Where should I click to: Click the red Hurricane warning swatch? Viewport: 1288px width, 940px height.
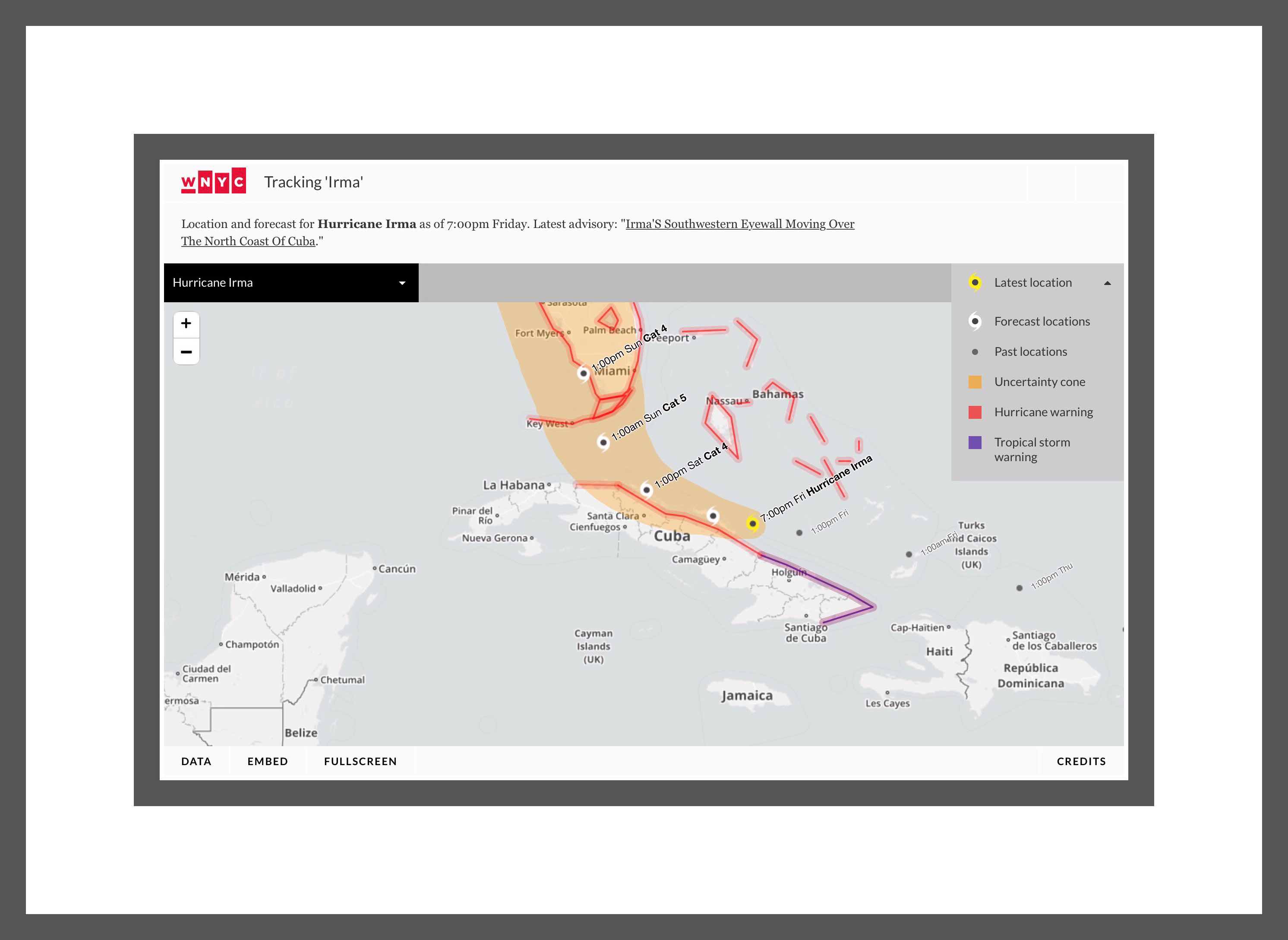(975, 412)
